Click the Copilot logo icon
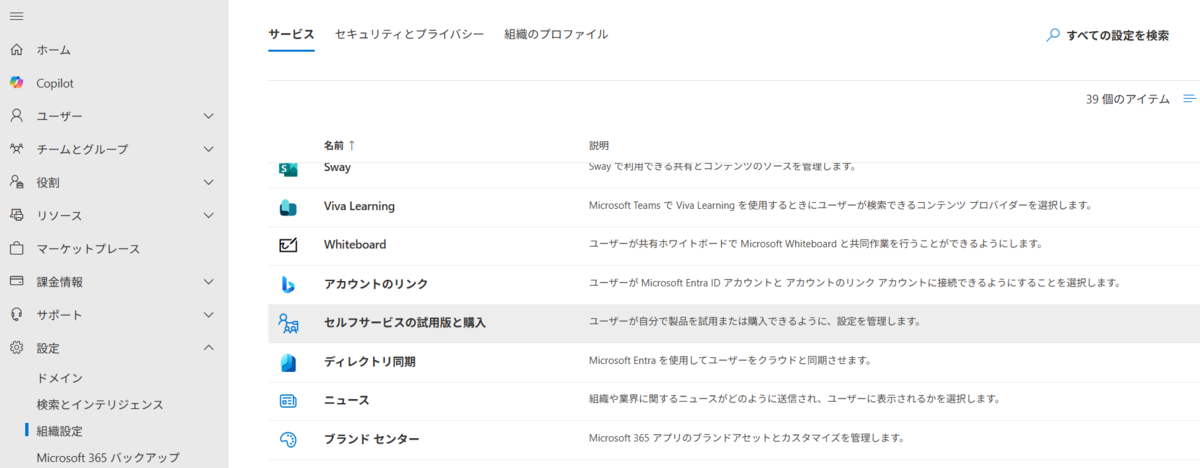This screenshot has height=468, width=1200. pyautogui.click(x=16, y=83)
